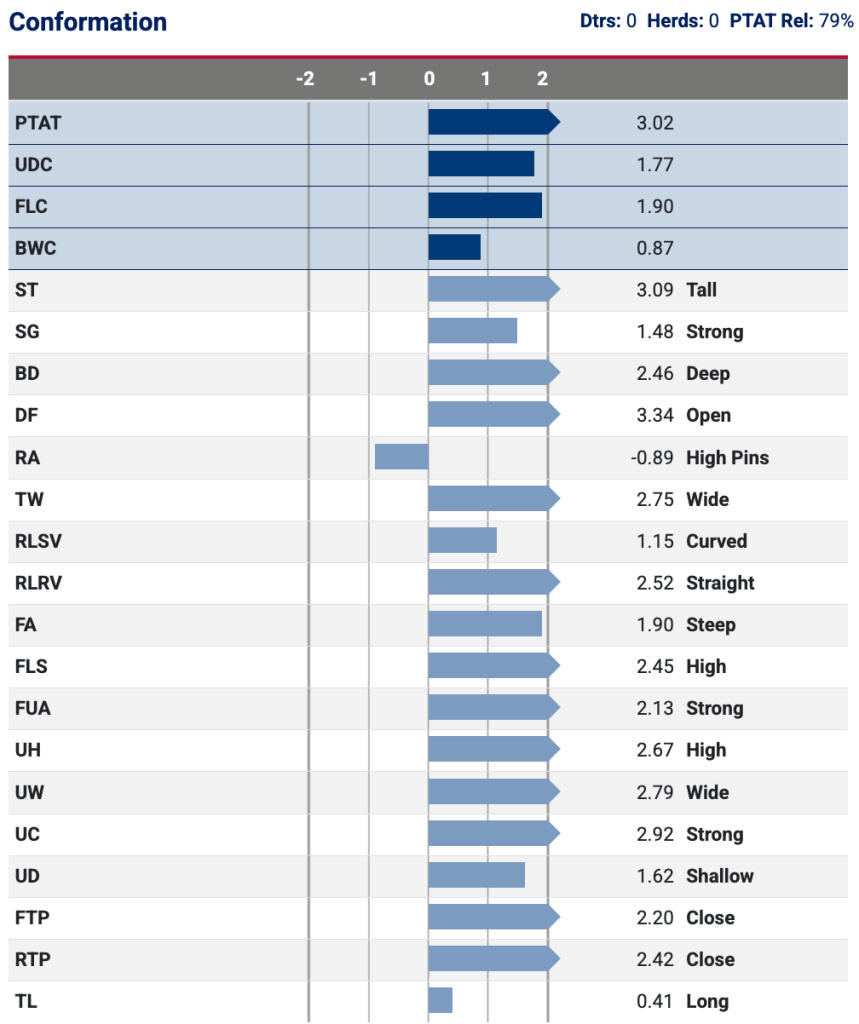Select the UC value 2.92
Viewport: 859px width, 1024px height.
pos(655,834)
